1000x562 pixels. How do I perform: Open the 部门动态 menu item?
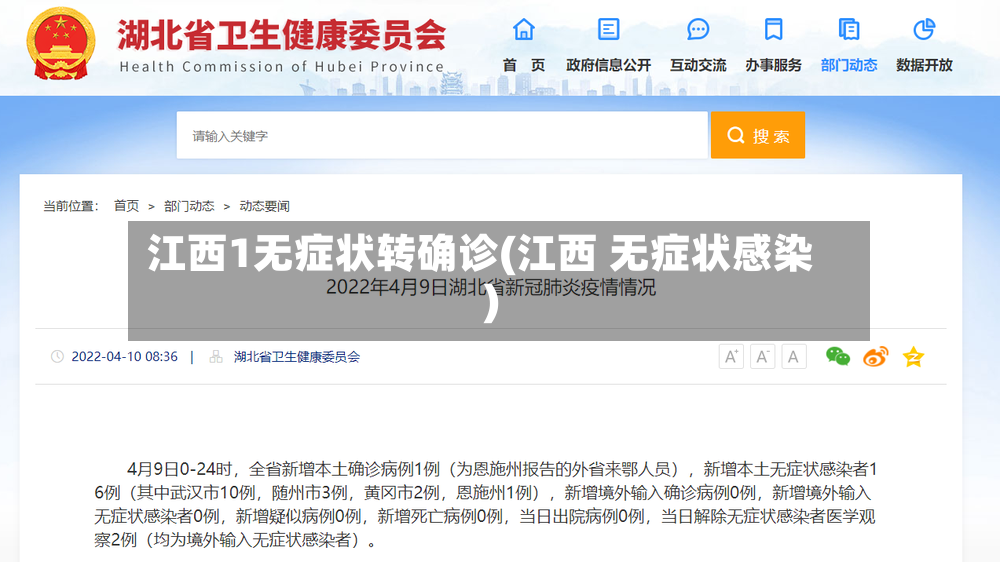(x=849, y=65)
